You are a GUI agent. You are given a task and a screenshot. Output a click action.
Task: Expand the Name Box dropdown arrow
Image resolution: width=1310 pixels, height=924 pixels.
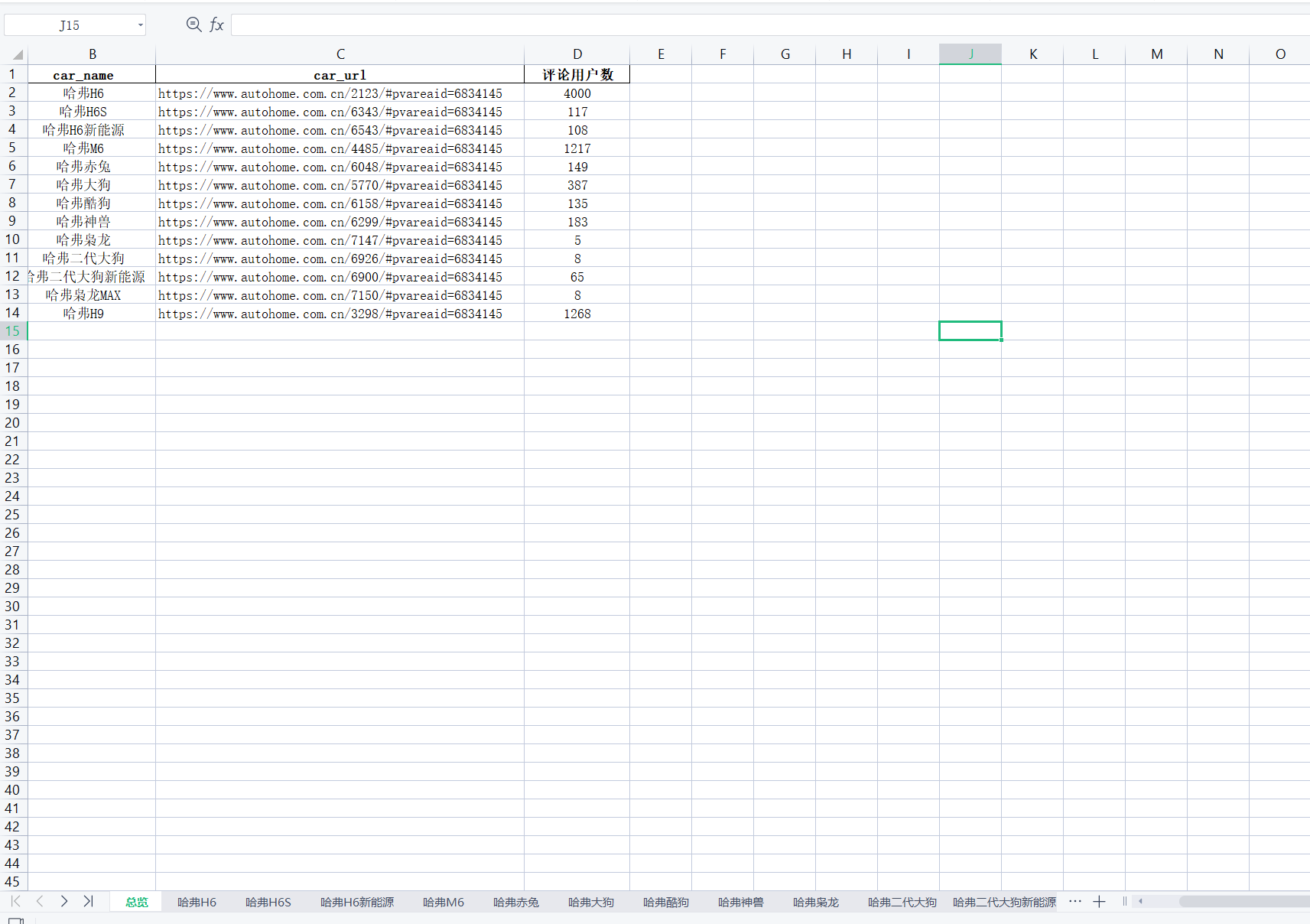(x=140, y=25)
